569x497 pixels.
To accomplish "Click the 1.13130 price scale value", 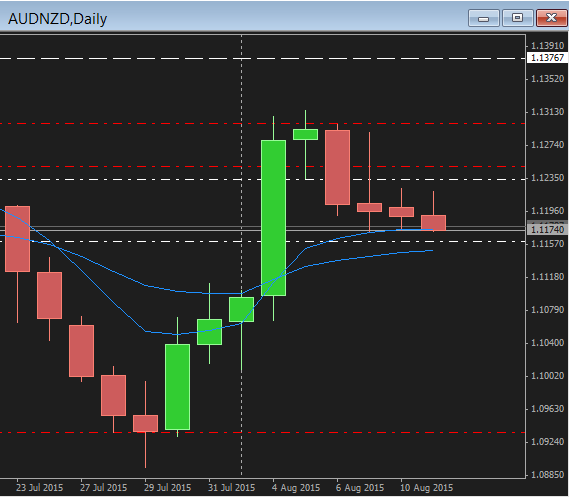I will coord(547,112).
